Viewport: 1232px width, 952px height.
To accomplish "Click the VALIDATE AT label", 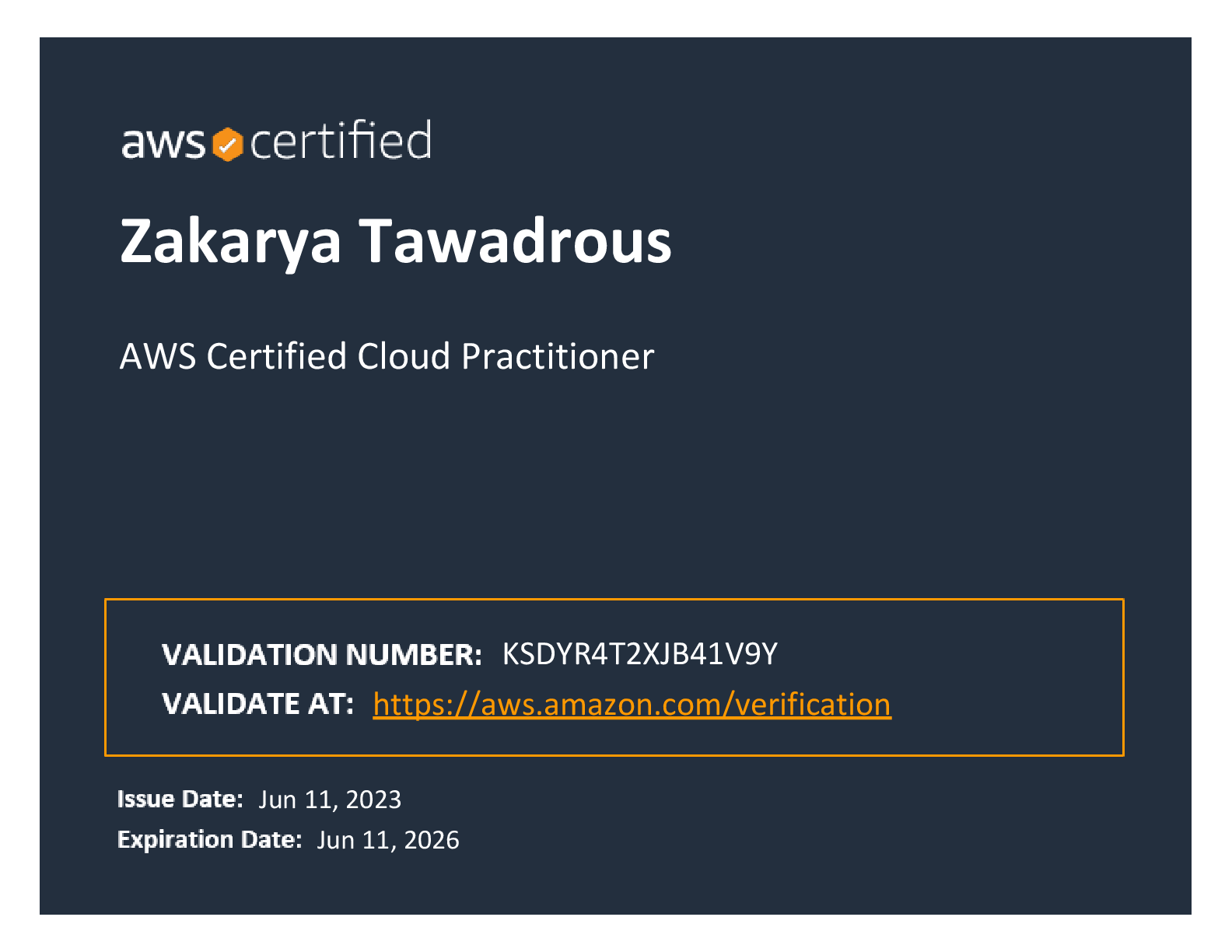I will coord(257,704).
